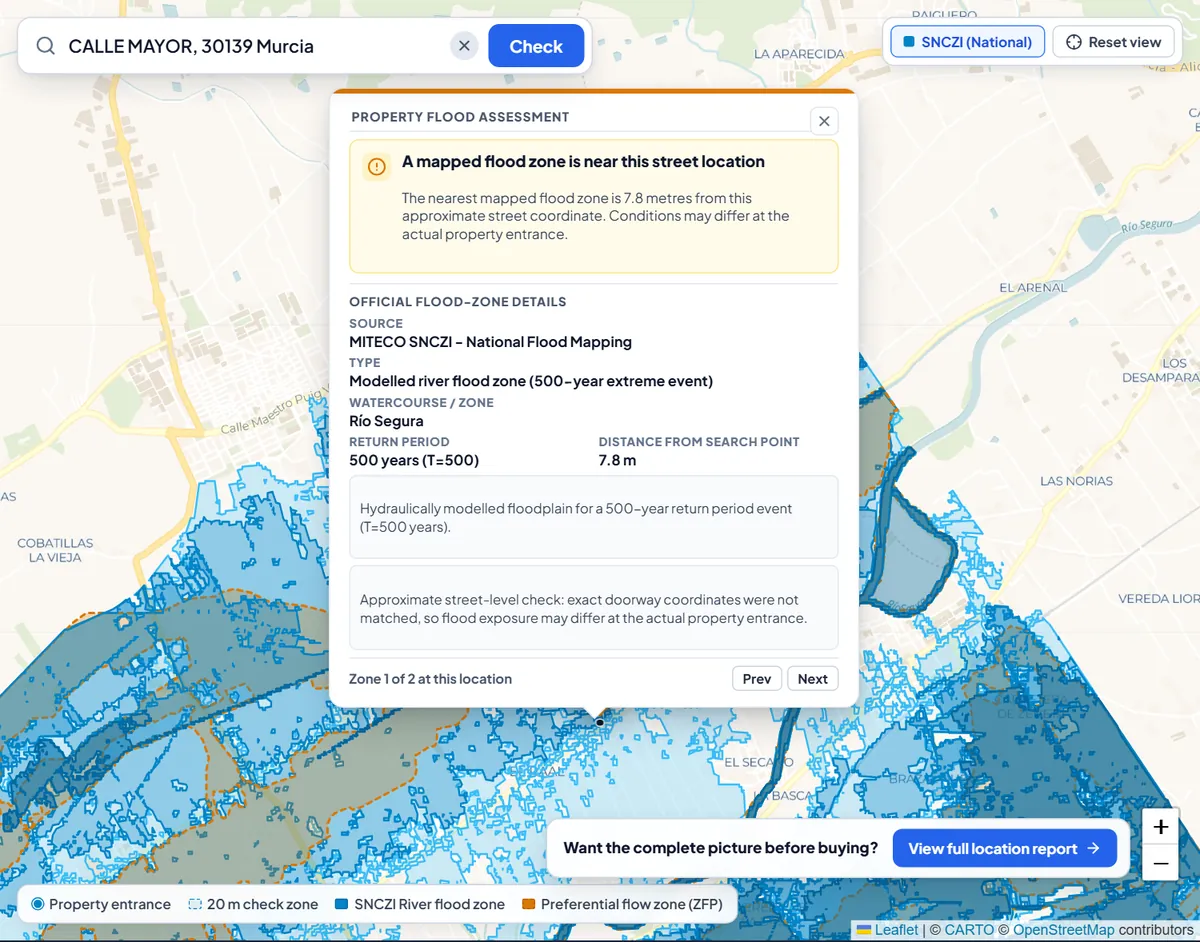Click the Preferential flow zone legend swatch
The width and height of the screenshot is (1200, 942).
[x=528, y=904]
